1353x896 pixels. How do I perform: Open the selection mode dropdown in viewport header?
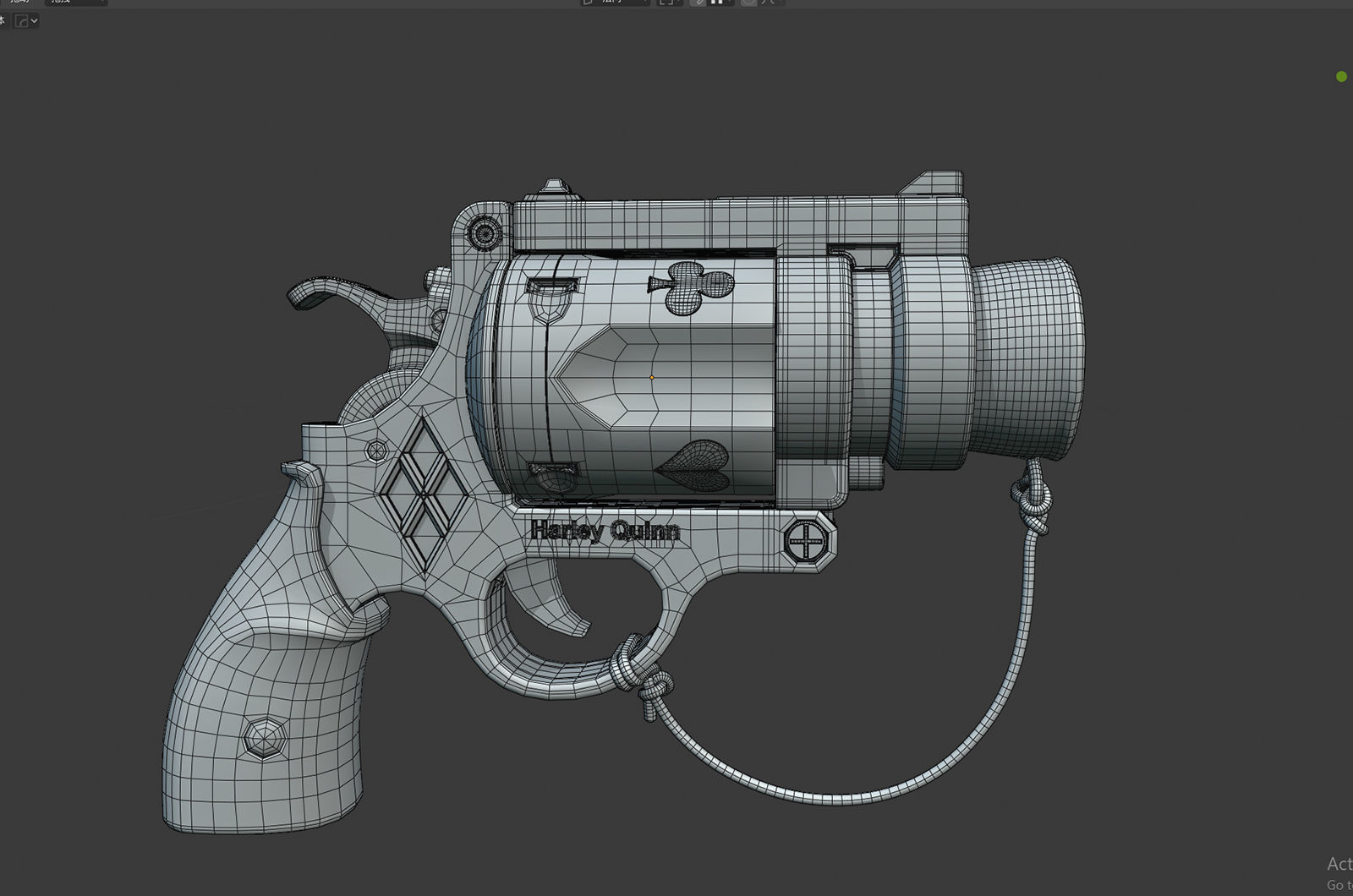(27, 20)
